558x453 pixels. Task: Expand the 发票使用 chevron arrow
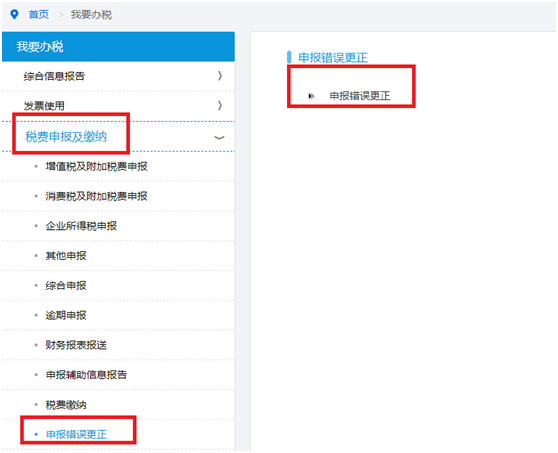(x=220, y=106)
